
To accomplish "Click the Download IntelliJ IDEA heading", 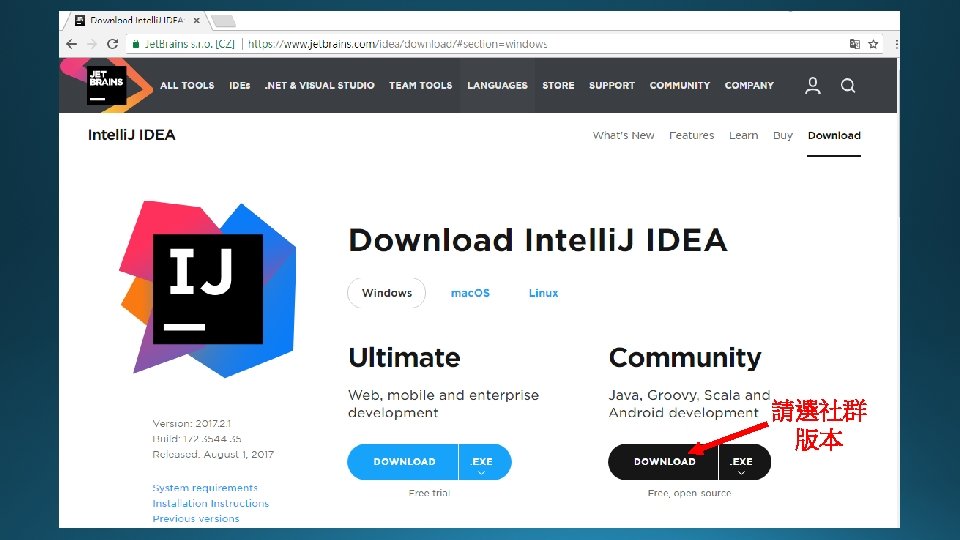I will pos(538,239).
